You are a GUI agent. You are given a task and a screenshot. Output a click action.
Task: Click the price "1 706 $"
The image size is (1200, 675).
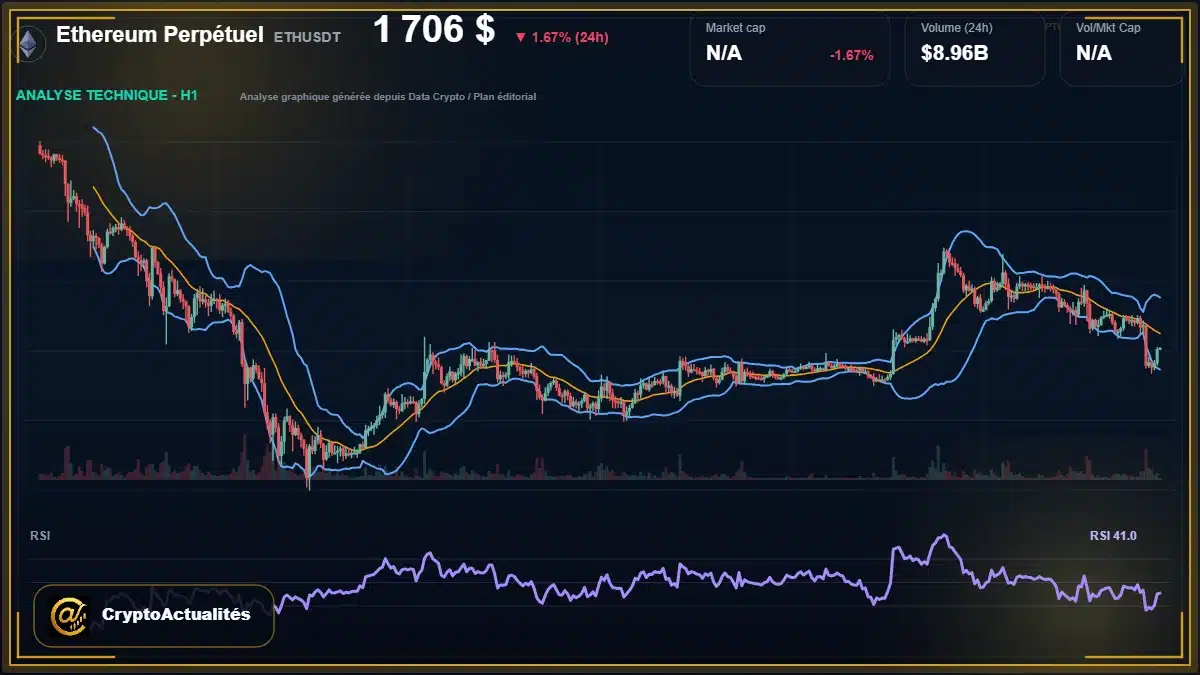click(434, 31)
